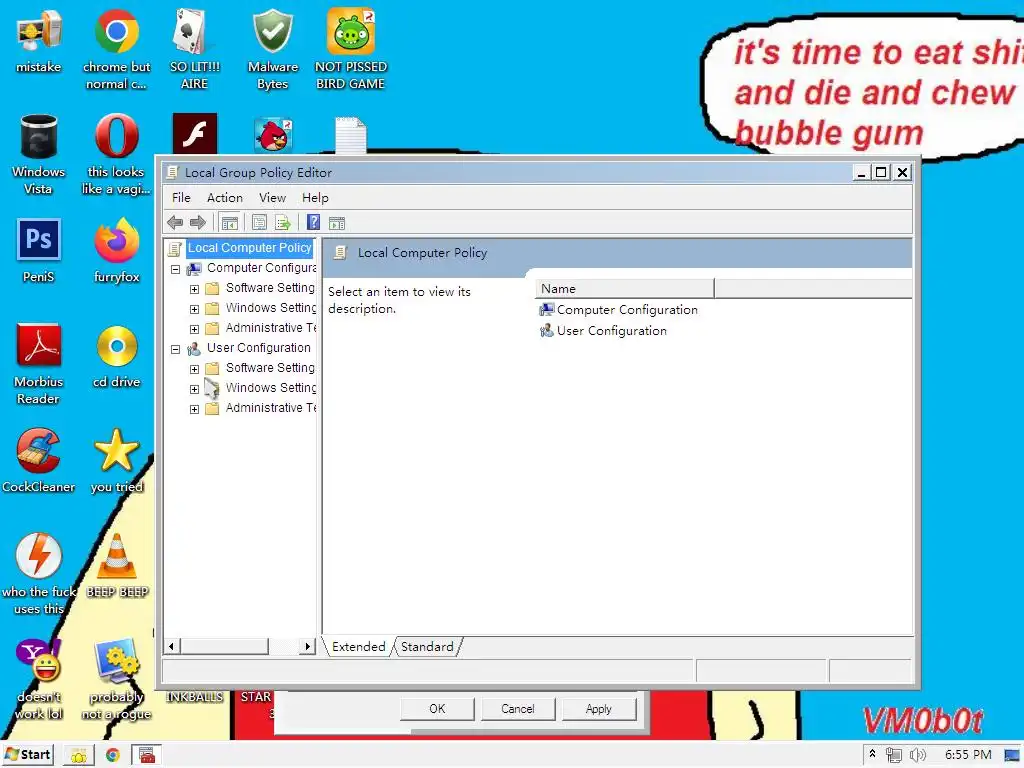
Task: Click the tree pane horizontal scrollbar thumb
Action: click(x=224, y=647)
